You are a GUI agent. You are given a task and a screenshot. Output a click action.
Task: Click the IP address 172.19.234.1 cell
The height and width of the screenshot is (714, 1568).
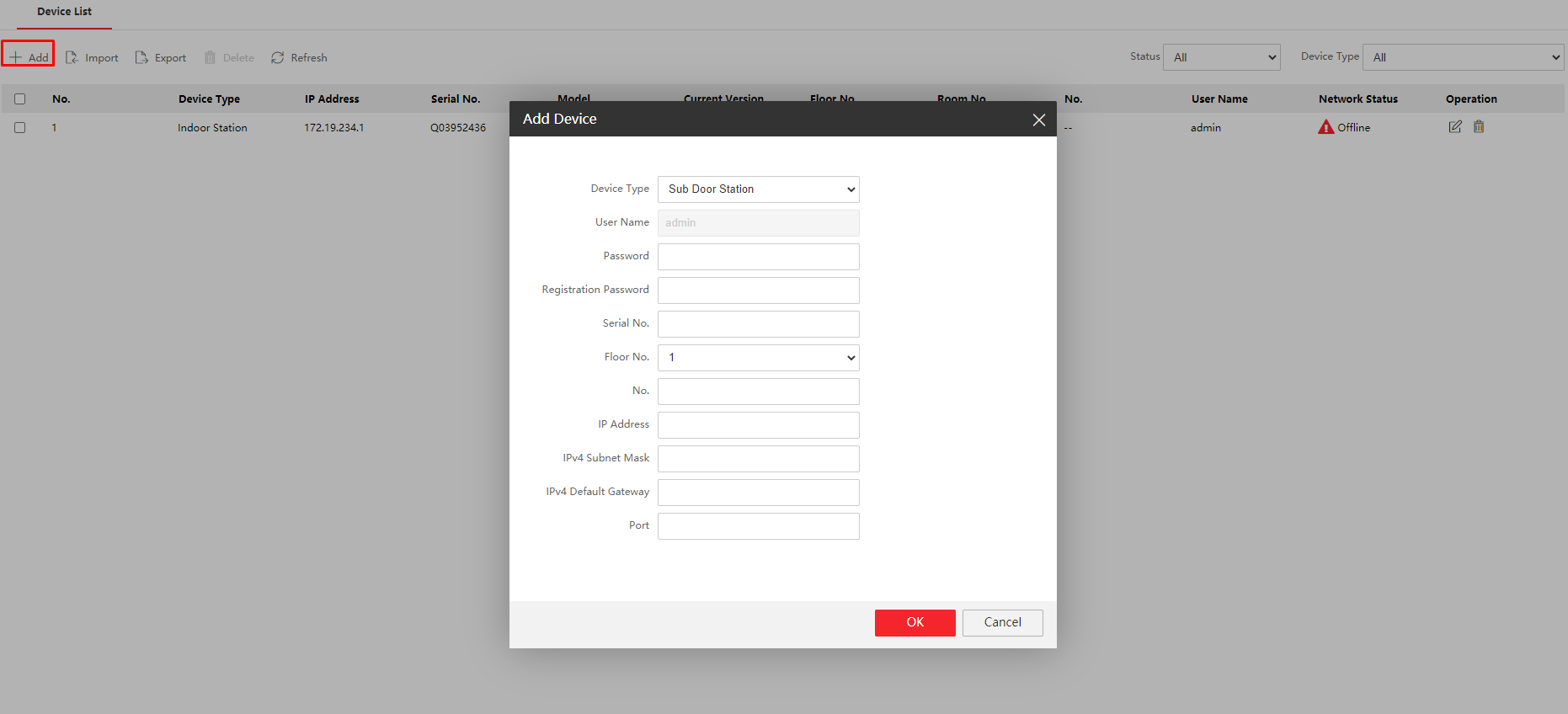(x=334, y=128)
